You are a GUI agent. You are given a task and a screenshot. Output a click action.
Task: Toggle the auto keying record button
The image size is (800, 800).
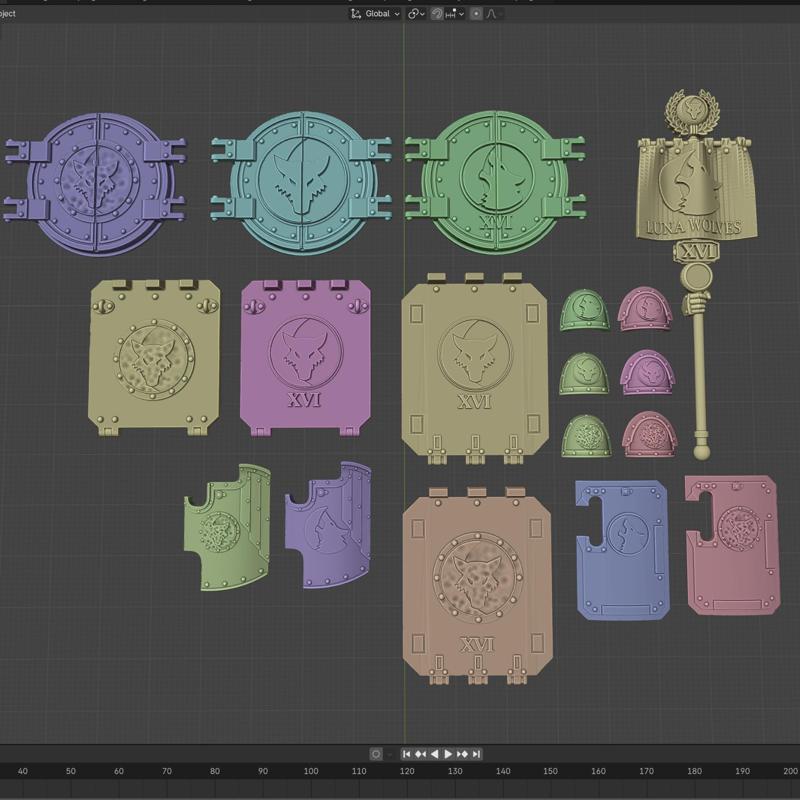[x=376, y=754]
